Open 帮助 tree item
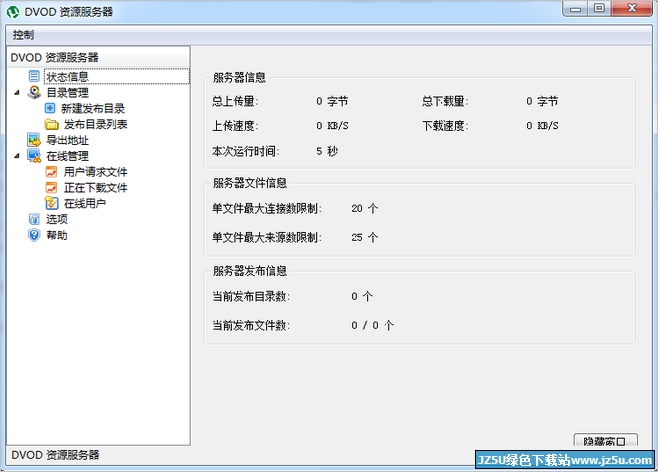This screenshot has width=658, height=472. tap(57, 235)
